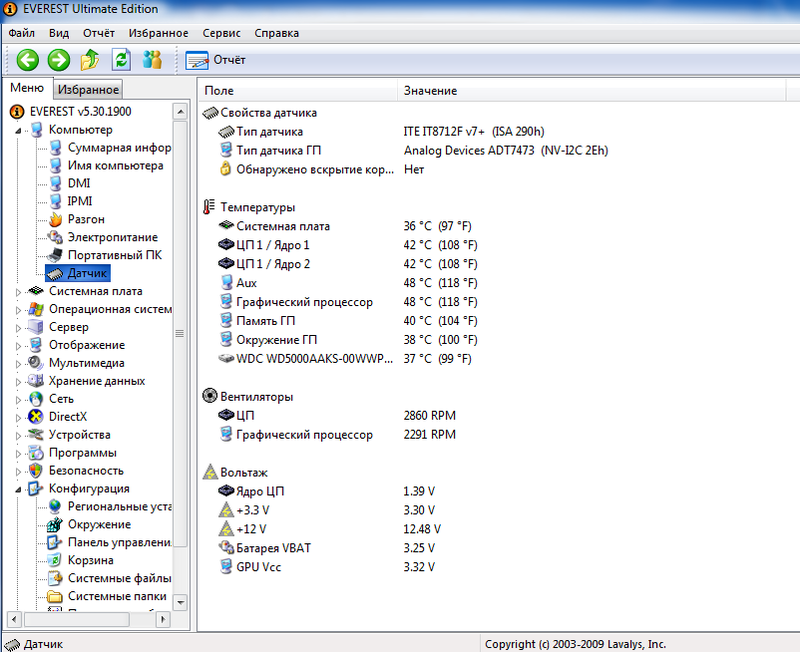Click the Отчёт report toolbar button
Screen dimensions: 800x652
tap(215, 60)
